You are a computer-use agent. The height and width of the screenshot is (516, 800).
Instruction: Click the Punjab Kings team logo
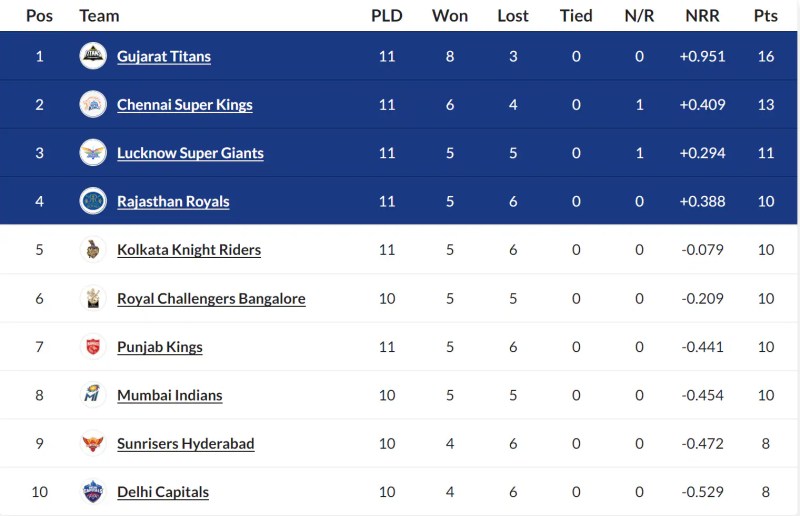pyautogui.click(x=93, y=347)
